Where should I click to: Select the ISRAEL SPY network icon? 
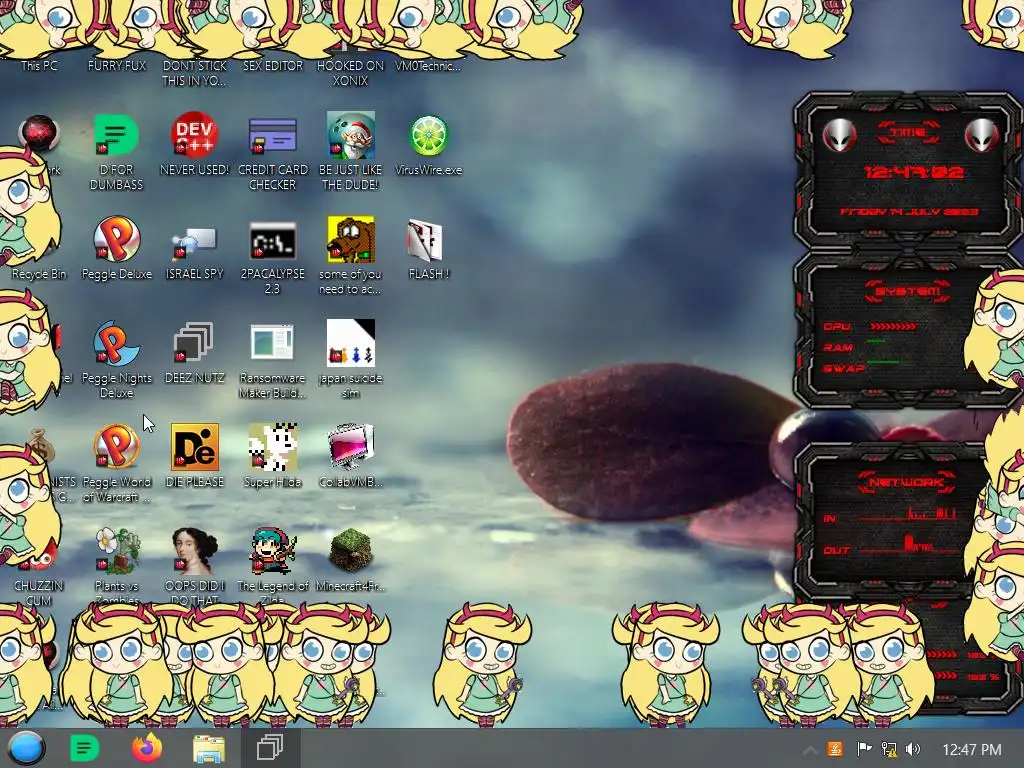[x=194, y=243]
